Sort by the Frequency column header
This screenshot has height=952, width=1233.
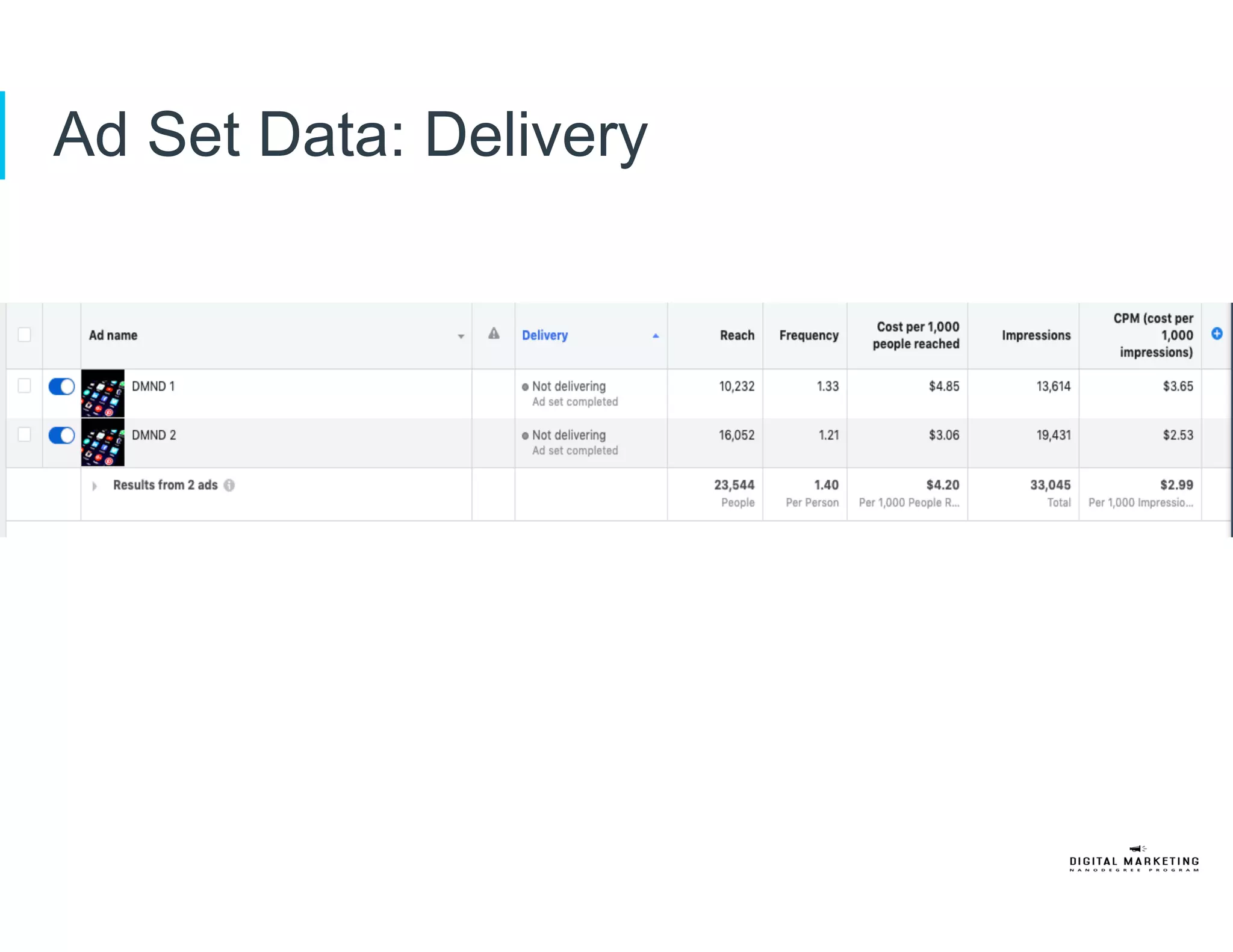pyautogui.click(x=809, y=335)
